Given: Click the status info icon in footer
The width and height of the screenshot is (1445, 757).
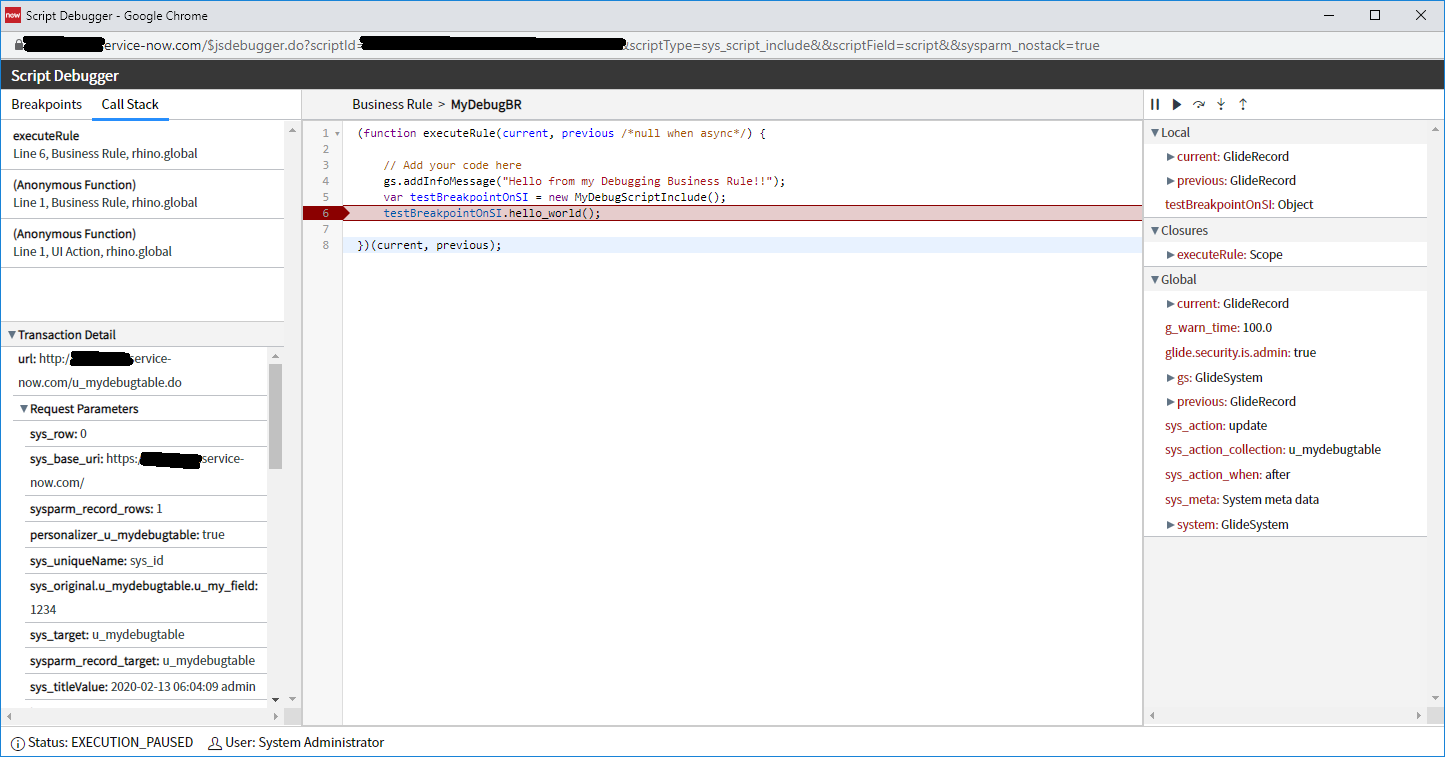Looking at the screenshot, I should pyautogui.click(x=18, y=743).
